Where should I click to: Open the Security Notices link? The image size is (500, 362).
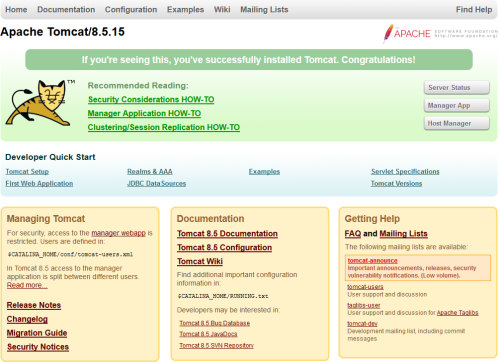pos(38,347)
